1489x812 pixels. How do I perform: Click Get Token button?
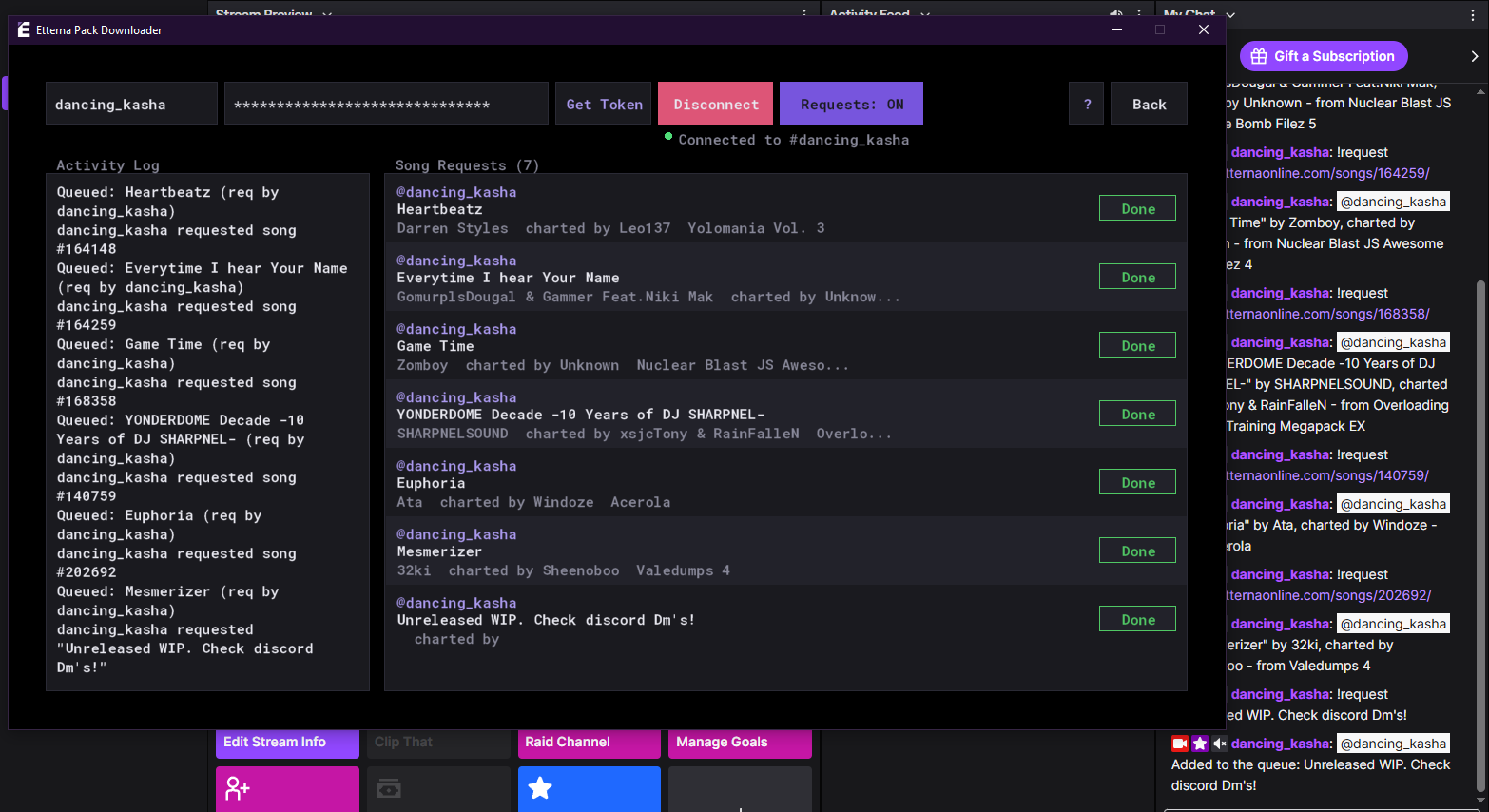coord(604,104)
